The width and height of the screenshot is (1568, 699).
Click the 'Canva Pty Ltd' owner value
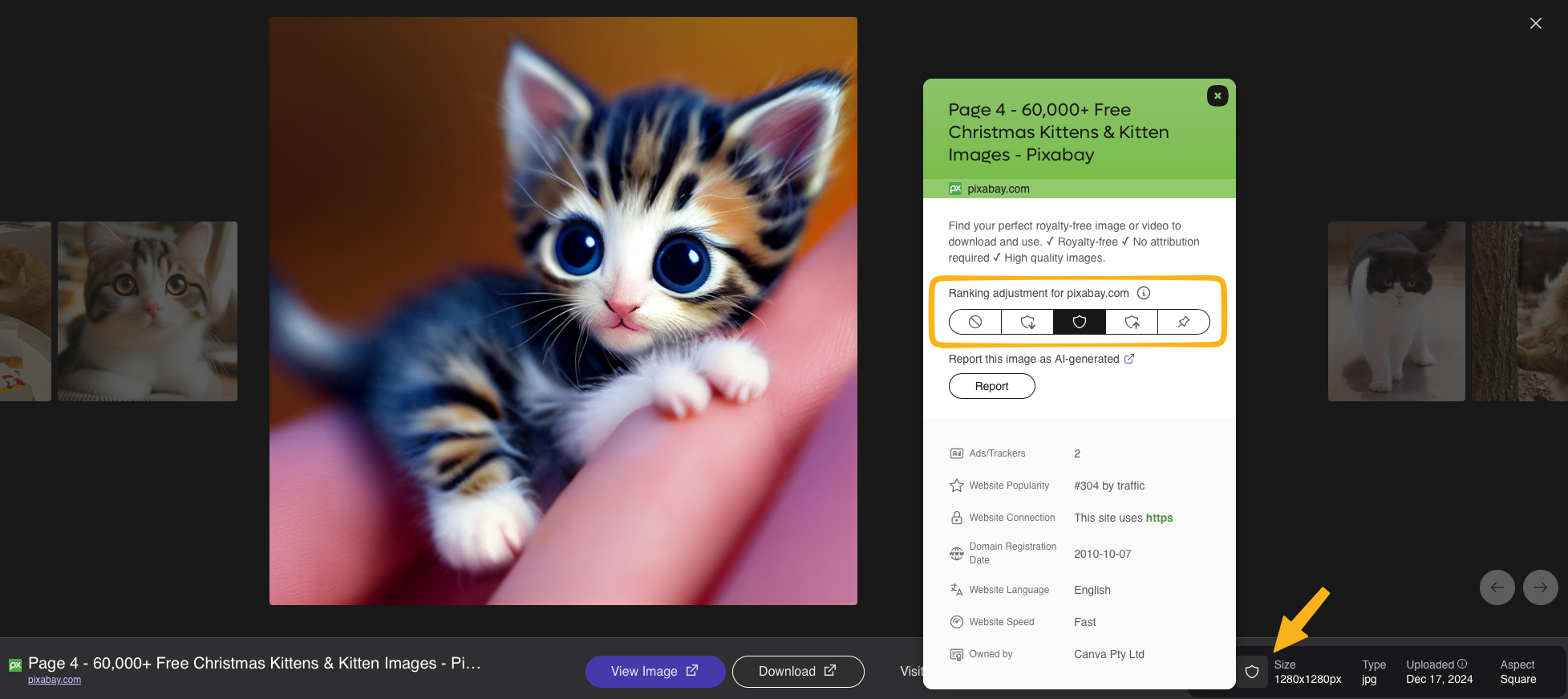[1109, 654]
